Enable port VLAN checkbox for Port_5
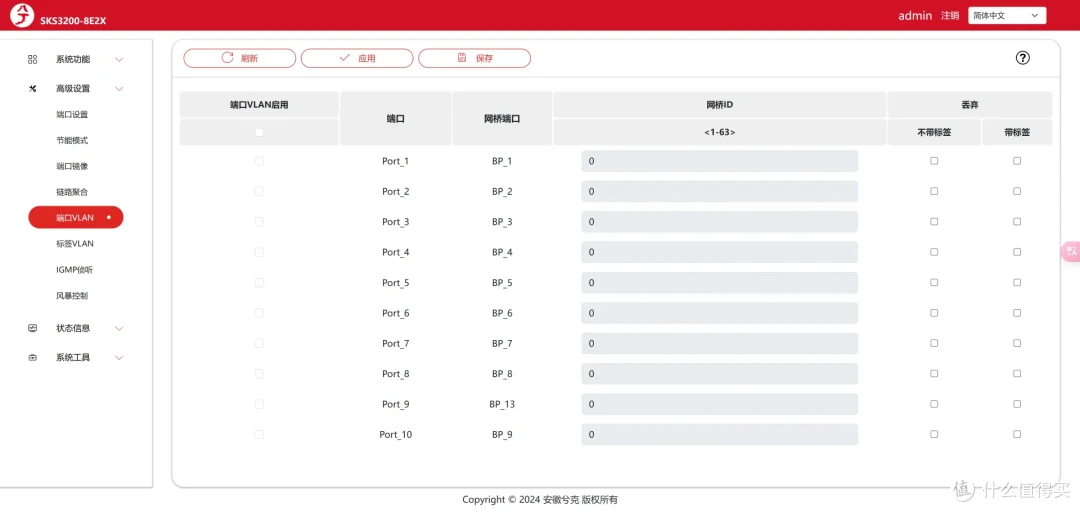 coord(259,283)
